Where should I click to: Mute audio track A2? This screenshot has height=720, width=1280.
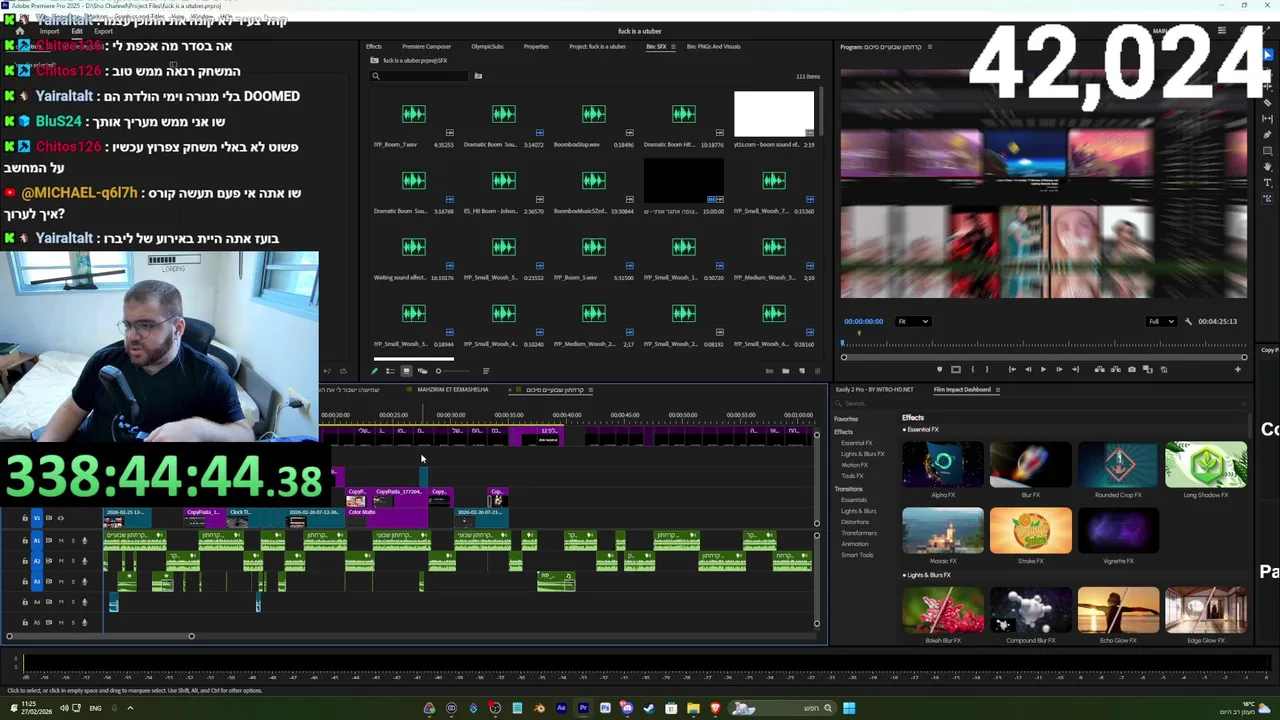(x=61, y=561)
